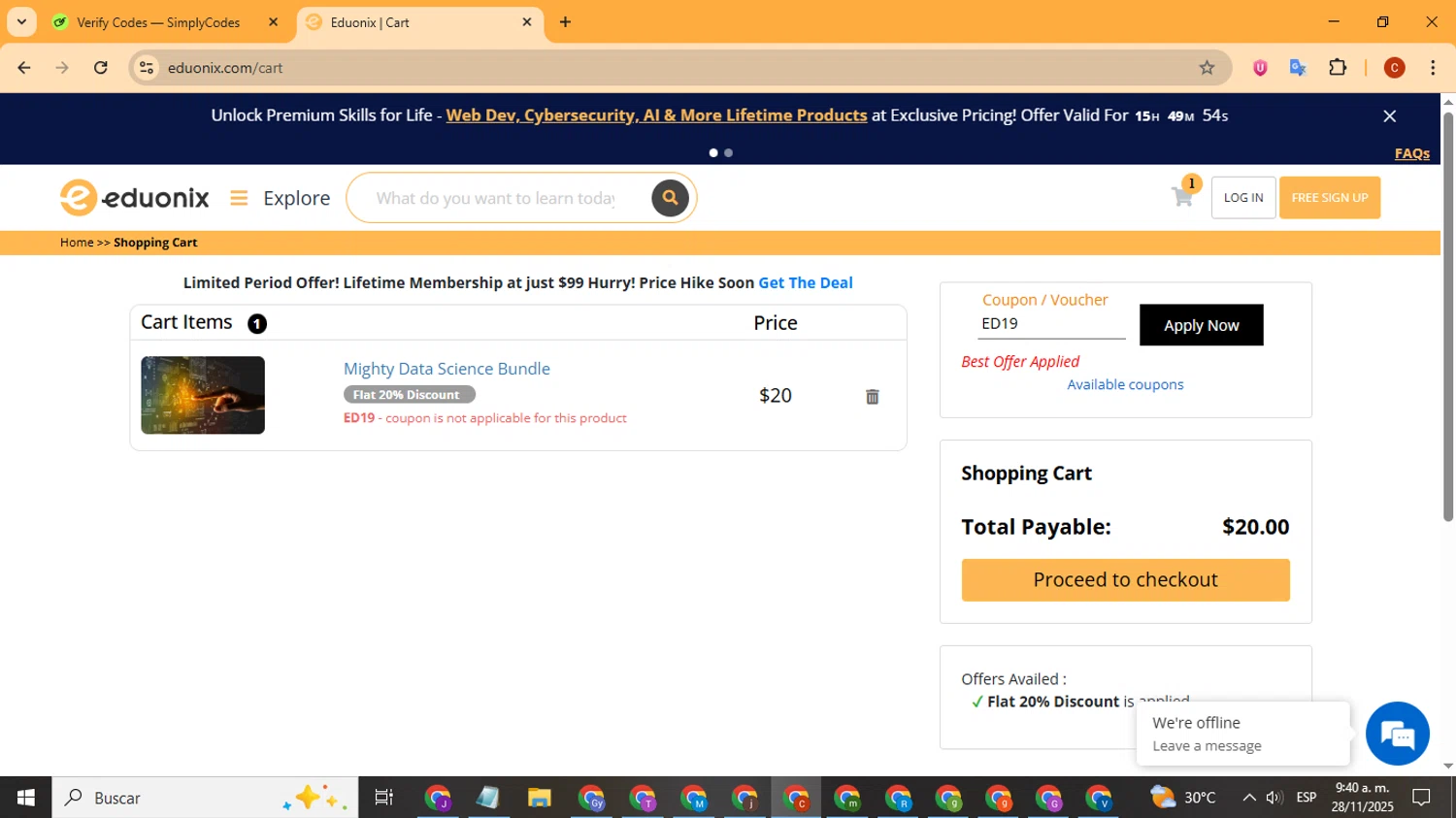Click the Flat 20% Discount badge

point(409,395)
